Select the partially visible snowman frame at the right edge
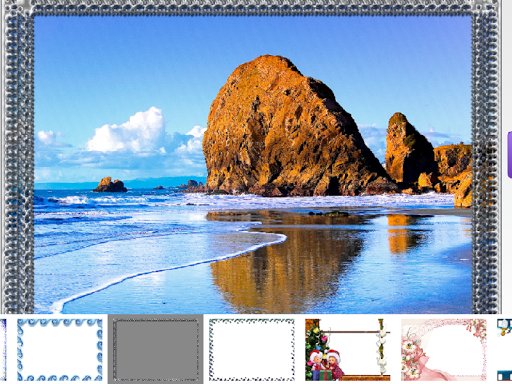 point(504,350)
